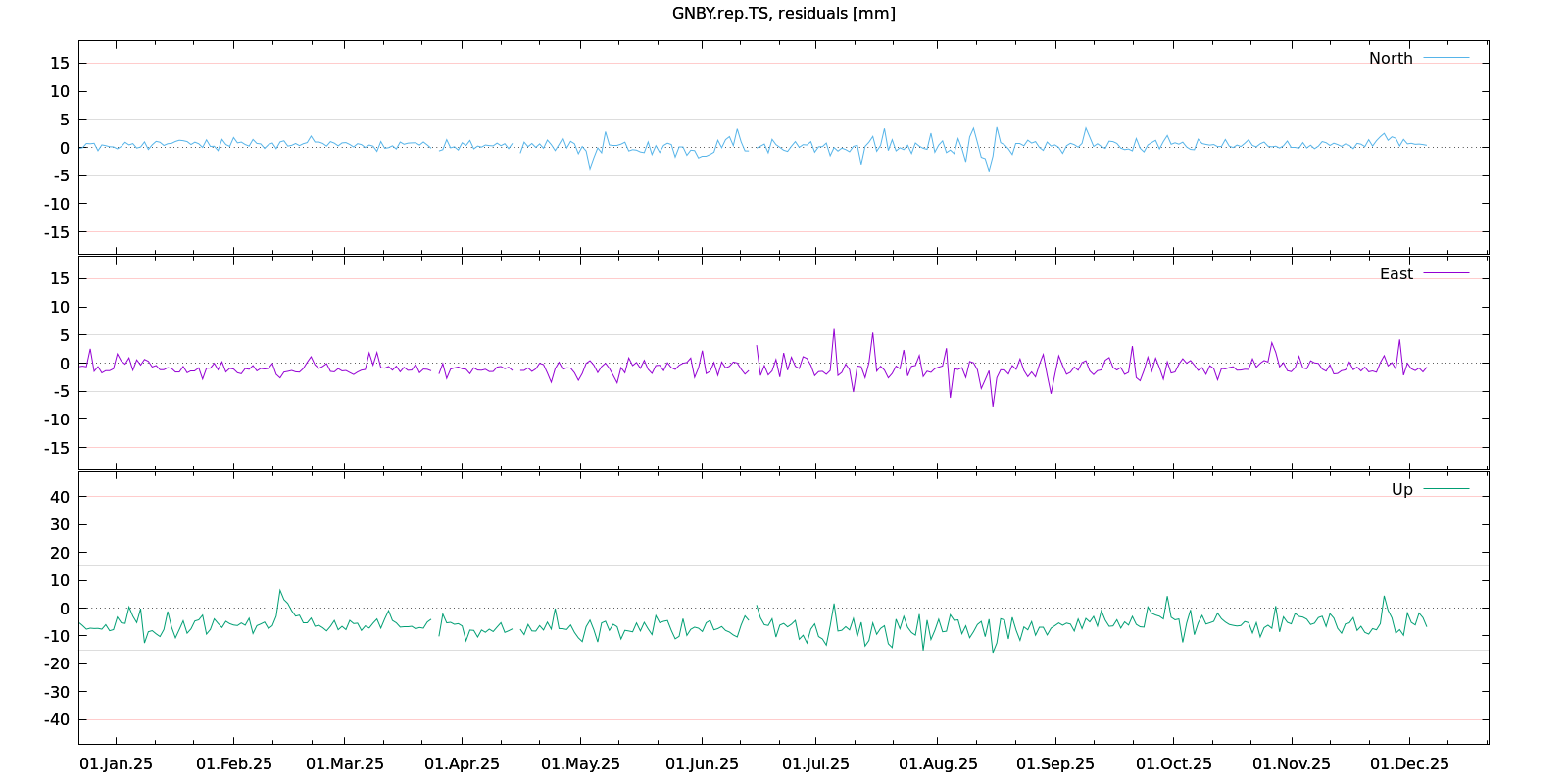Click the -30 tick label on Up axis
Viewport: 1568px width, 784px height.
click(56, 693)
